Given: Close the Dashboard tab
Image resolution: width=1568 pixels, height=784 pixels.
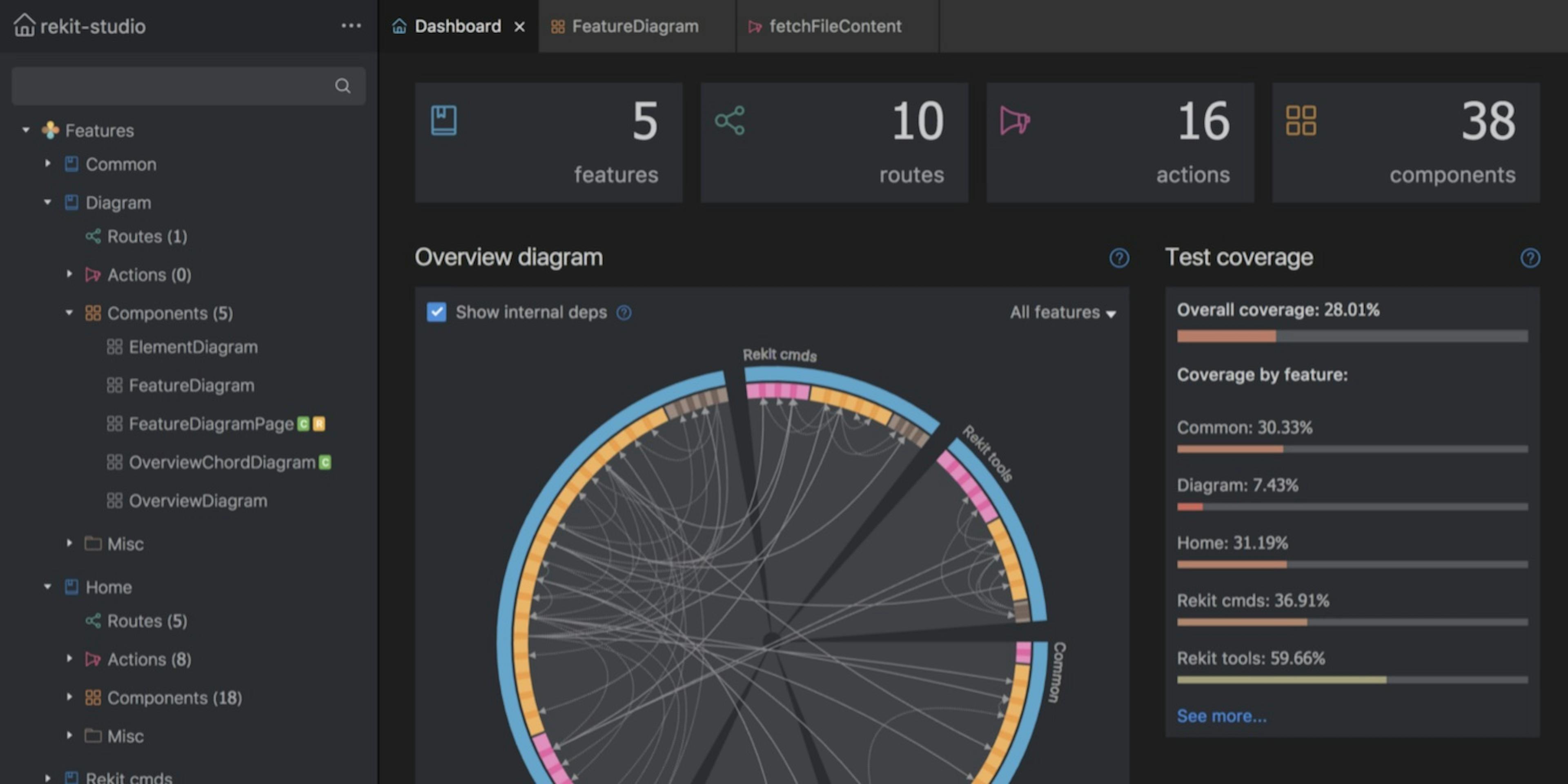Looking at the screenshot, I should coord(519,27).
